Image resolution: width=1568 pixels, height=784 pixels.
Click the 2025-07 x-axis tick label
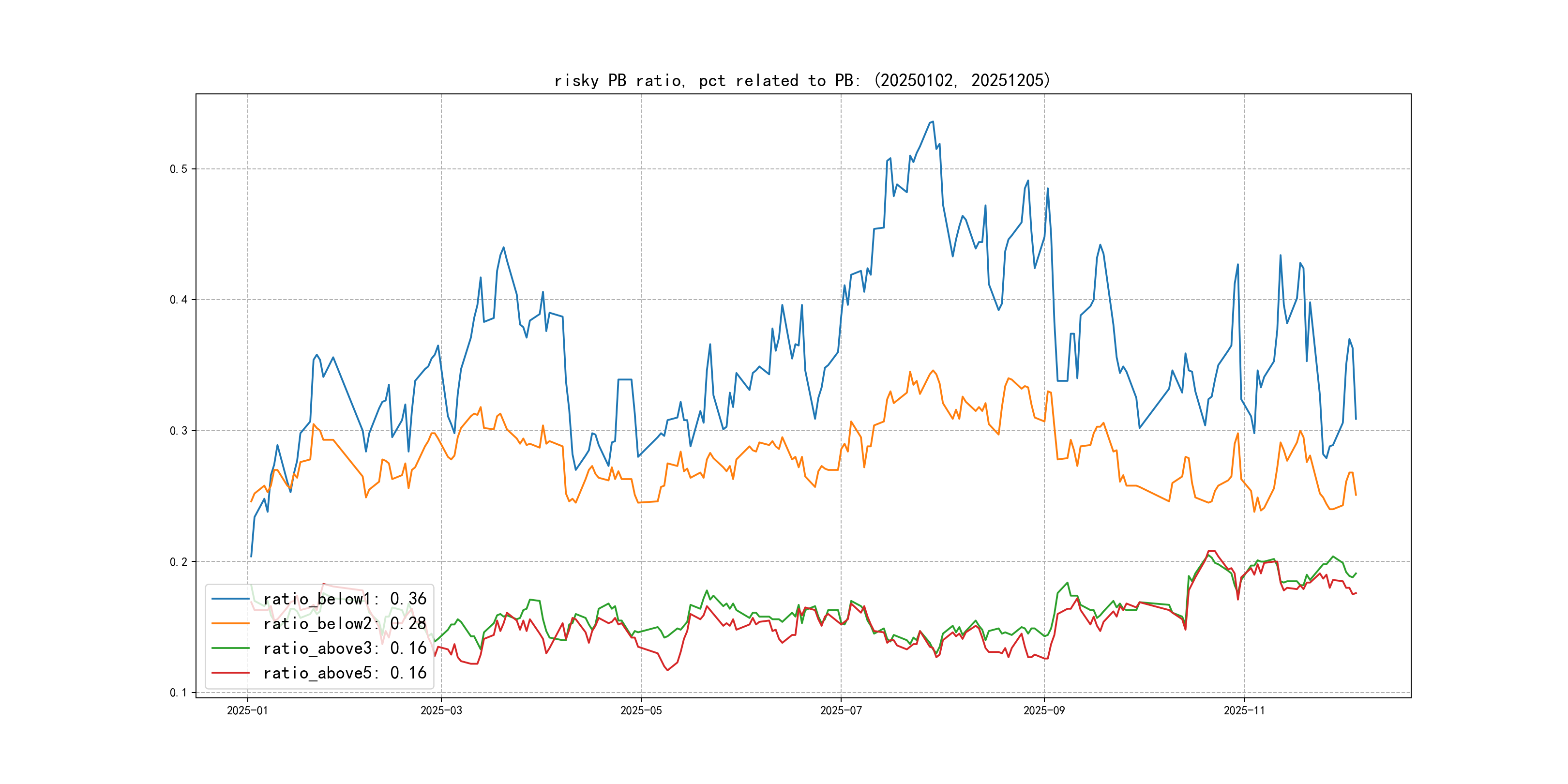coord(841,710)
